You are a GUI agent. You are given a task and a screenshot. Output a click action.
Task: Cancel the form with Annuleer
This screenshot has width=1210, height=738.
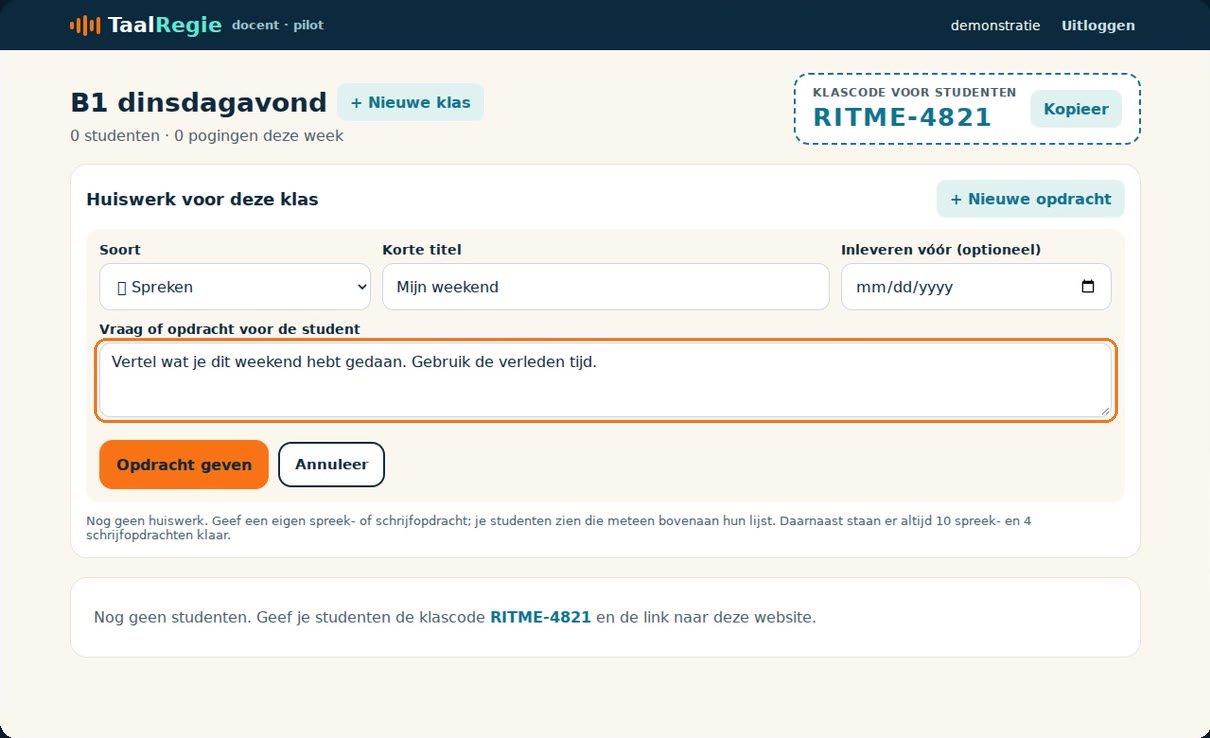[x=331, y=465]
